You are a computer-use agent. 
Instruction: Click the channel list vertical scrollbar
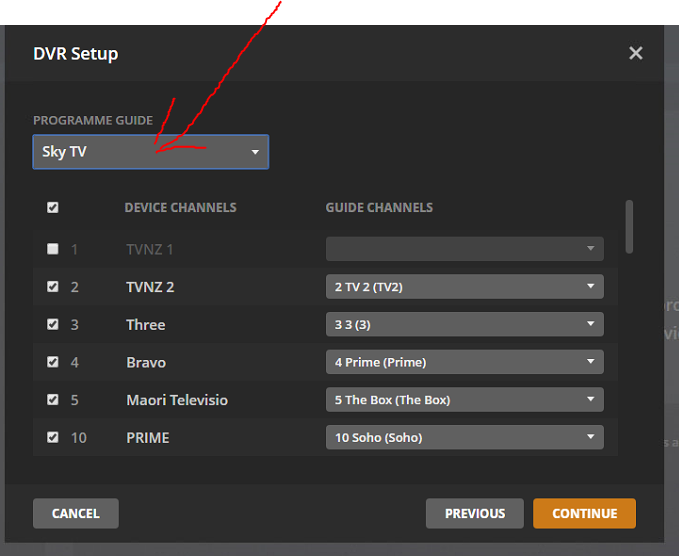(629, 227)
